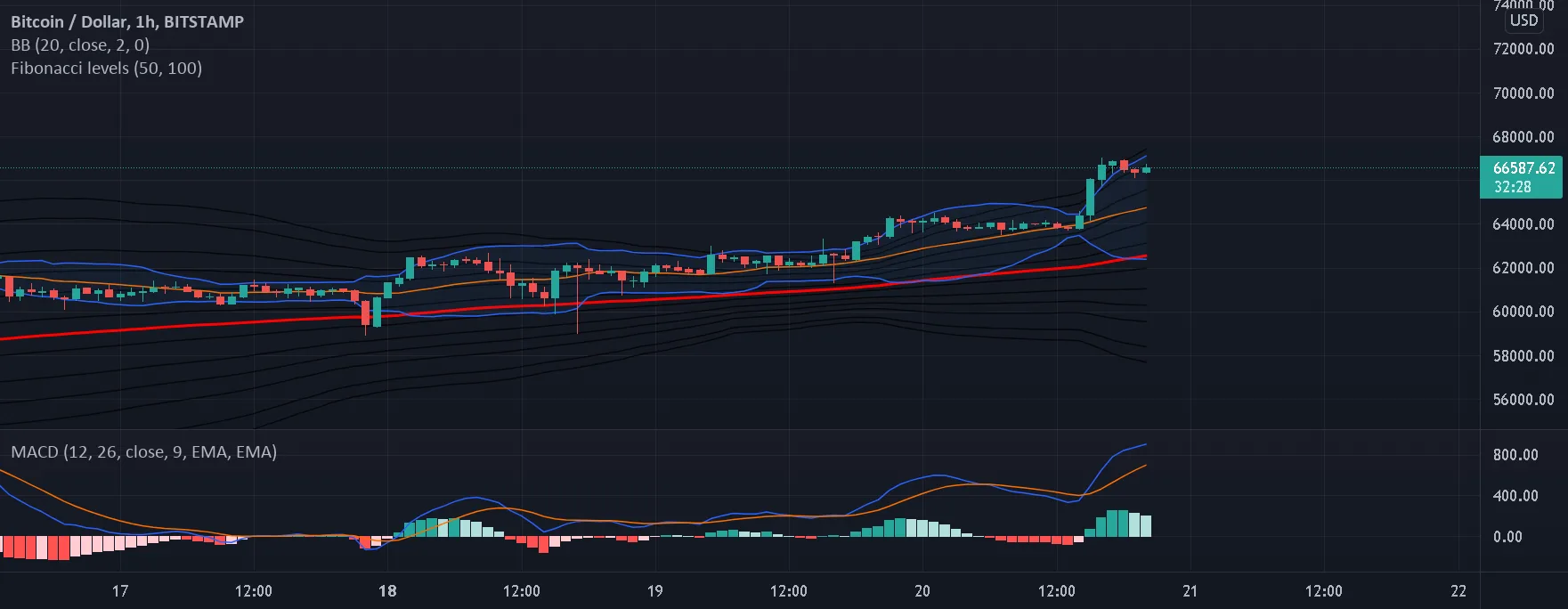Viewport: 1568px width, 609px height.
Task: Click the 12:00 label between 19 and 20
Action: click(789, 590)
